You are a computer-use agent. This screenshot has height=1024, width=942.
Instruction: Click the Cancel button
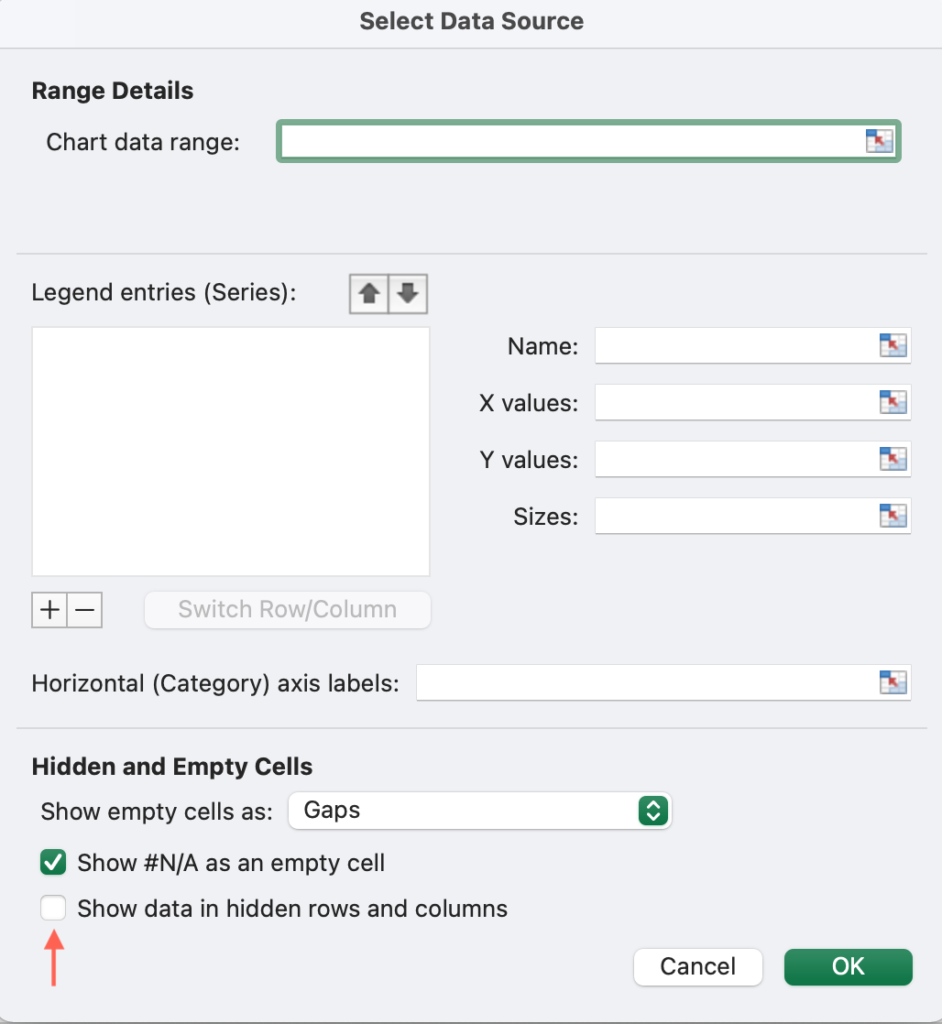698,967
